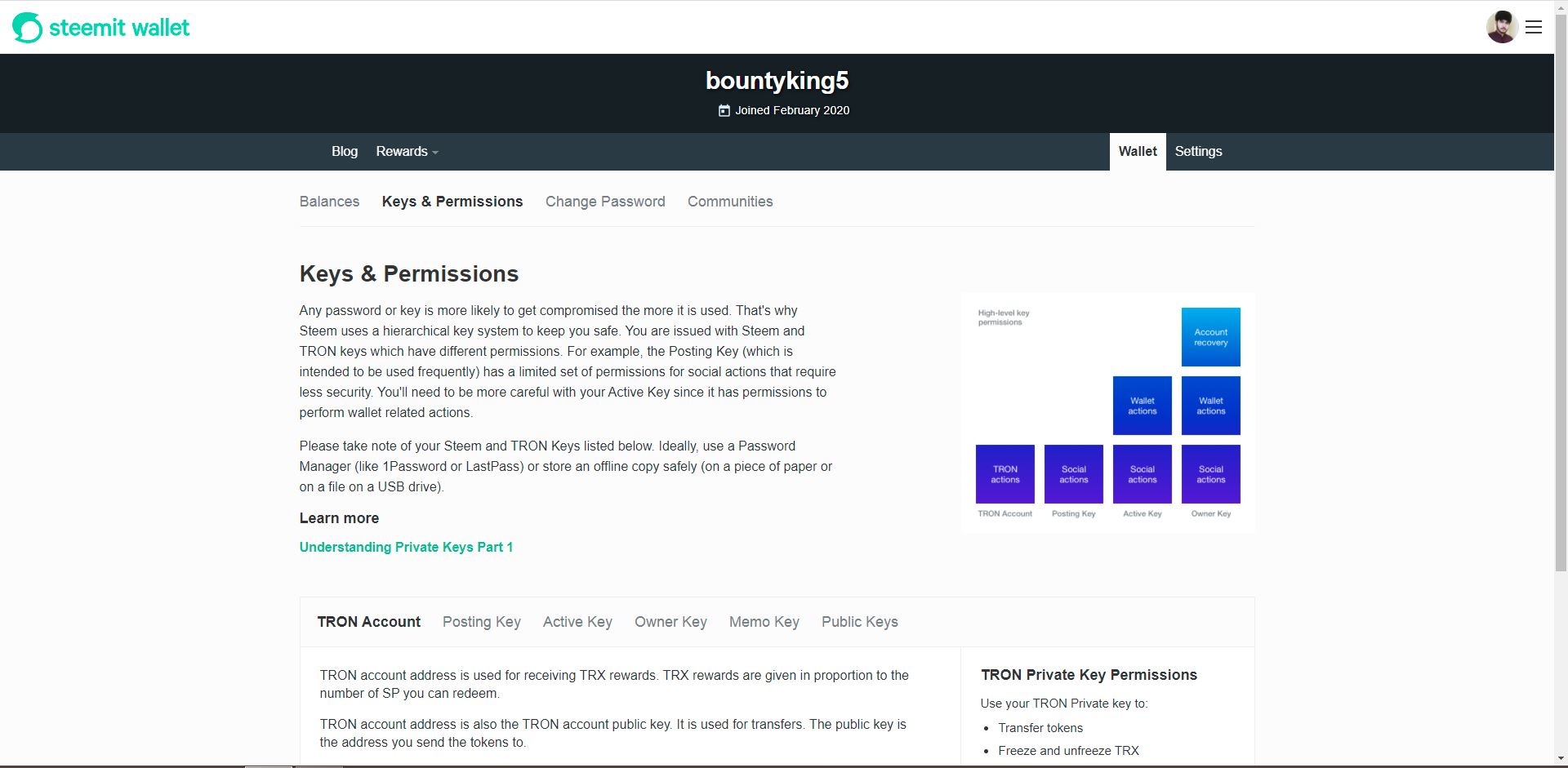Click the Transfer tokens list item

(x=1040, y=728)
